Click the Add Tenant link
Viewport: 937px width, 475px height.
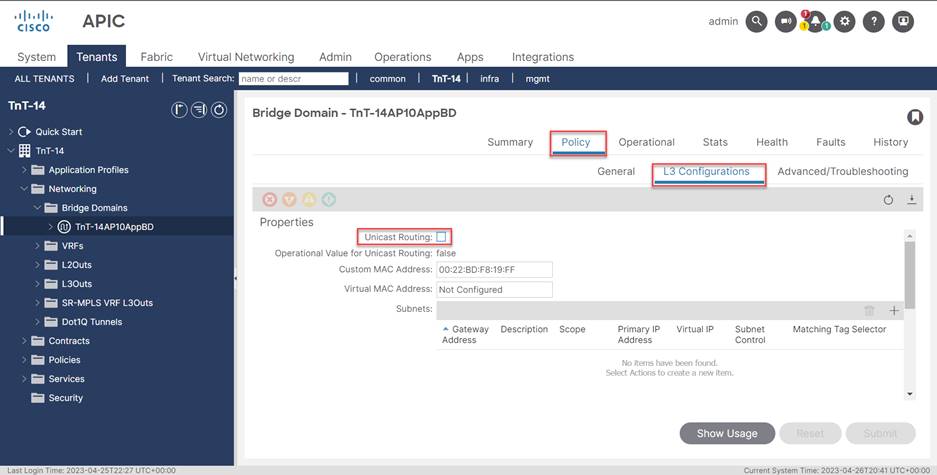125,78
